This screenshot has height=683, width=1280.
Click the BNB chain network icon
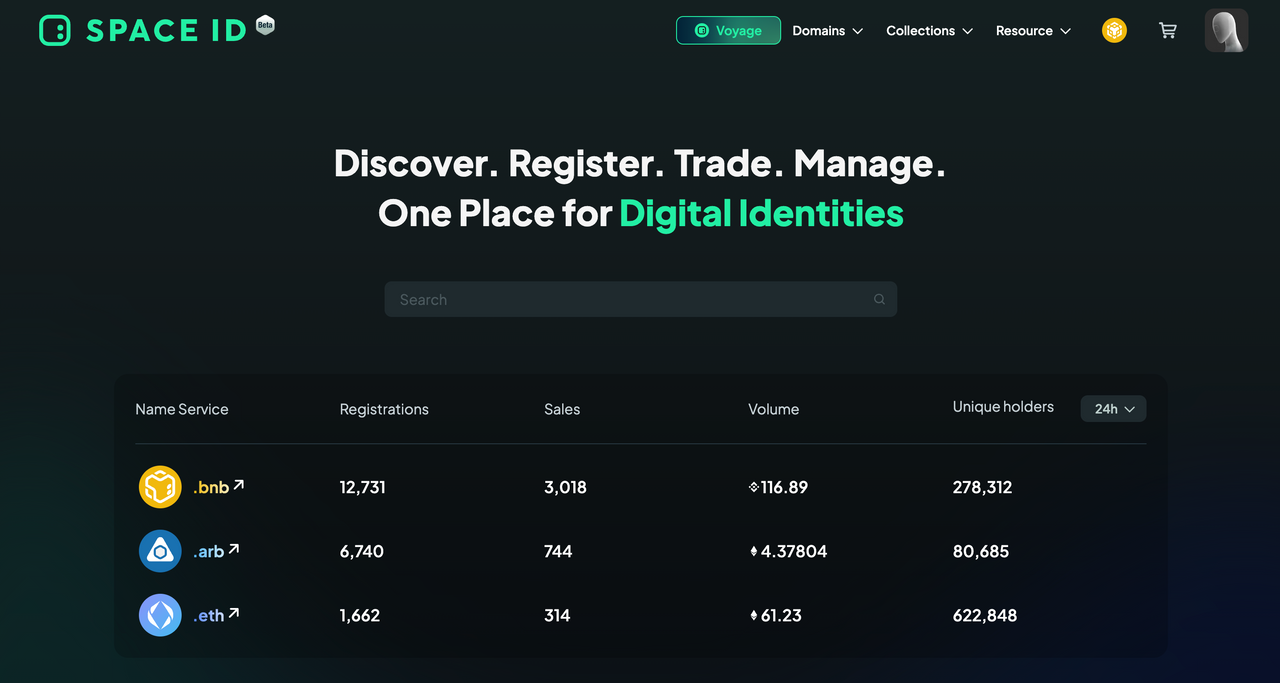(x=1114, y=31)
